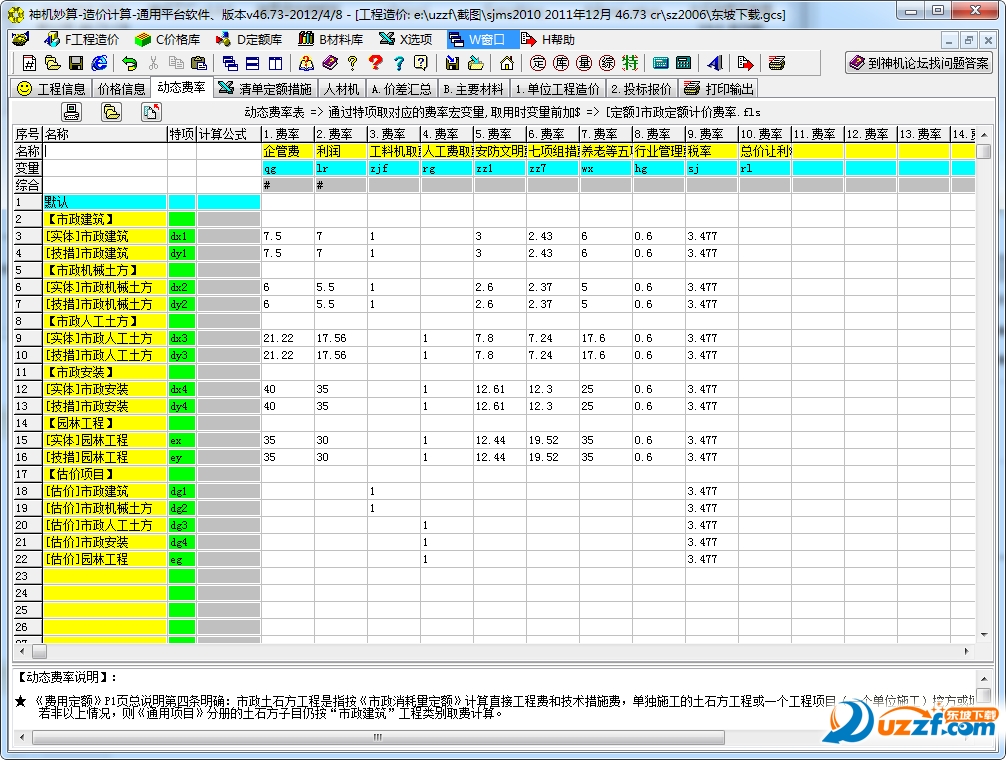
Task: Click the 到神机论坛找问题答案 button
Action: pyautogui.click(x=919, y=63)
